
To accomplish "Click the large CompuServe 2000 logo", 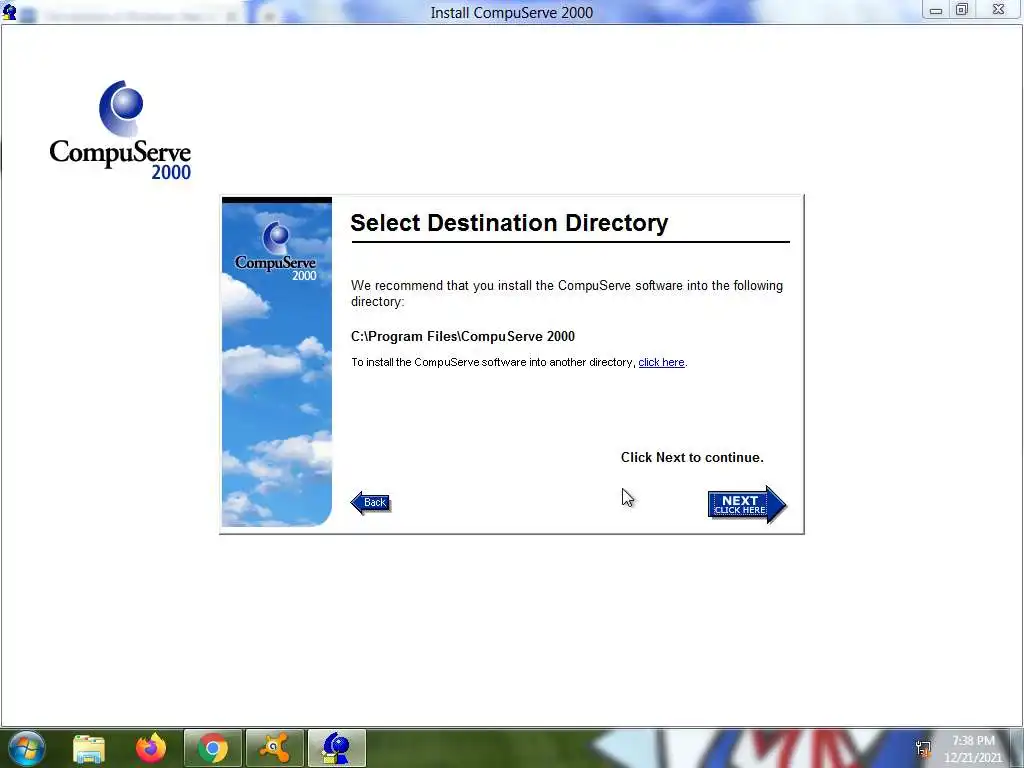I will 120,130.
